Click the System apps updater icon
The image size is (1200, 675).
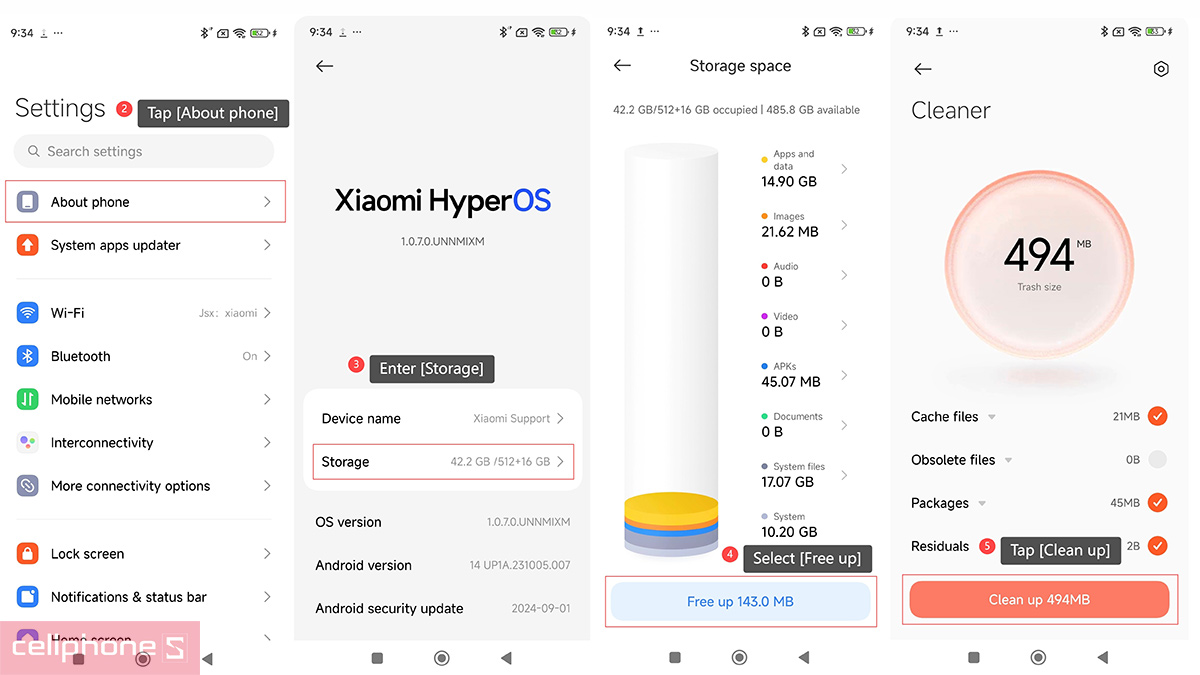pos(28,245)
